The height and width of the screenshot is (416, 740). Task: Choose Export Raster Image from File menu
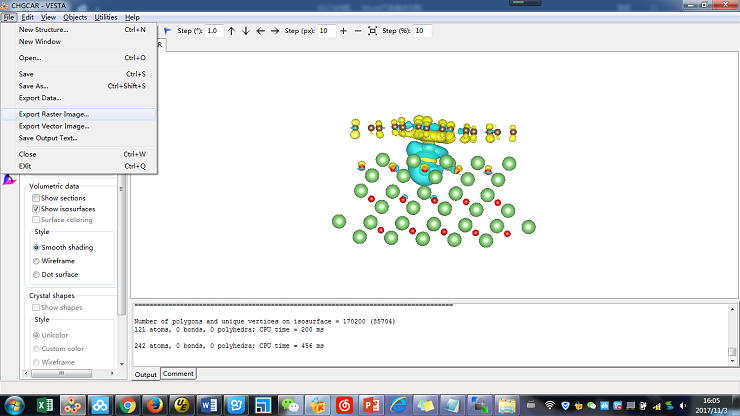click(x=54, y=114)
